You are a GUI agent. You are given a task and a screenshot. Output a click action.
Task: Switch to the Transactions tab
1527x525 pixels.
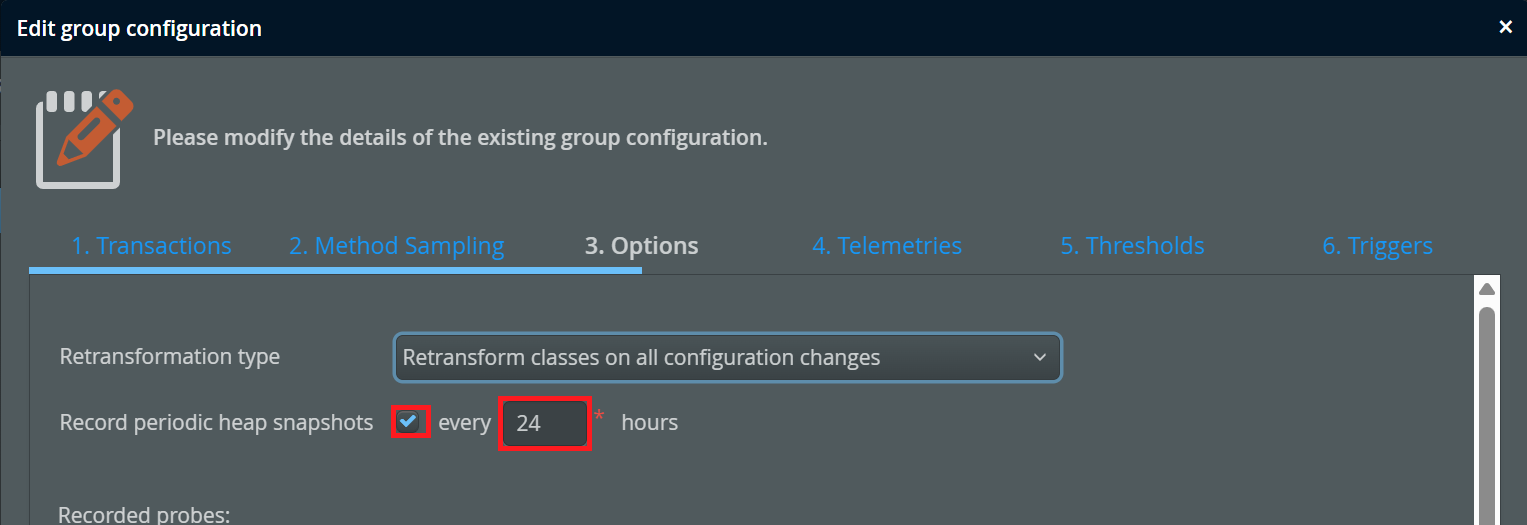(151, 246)
